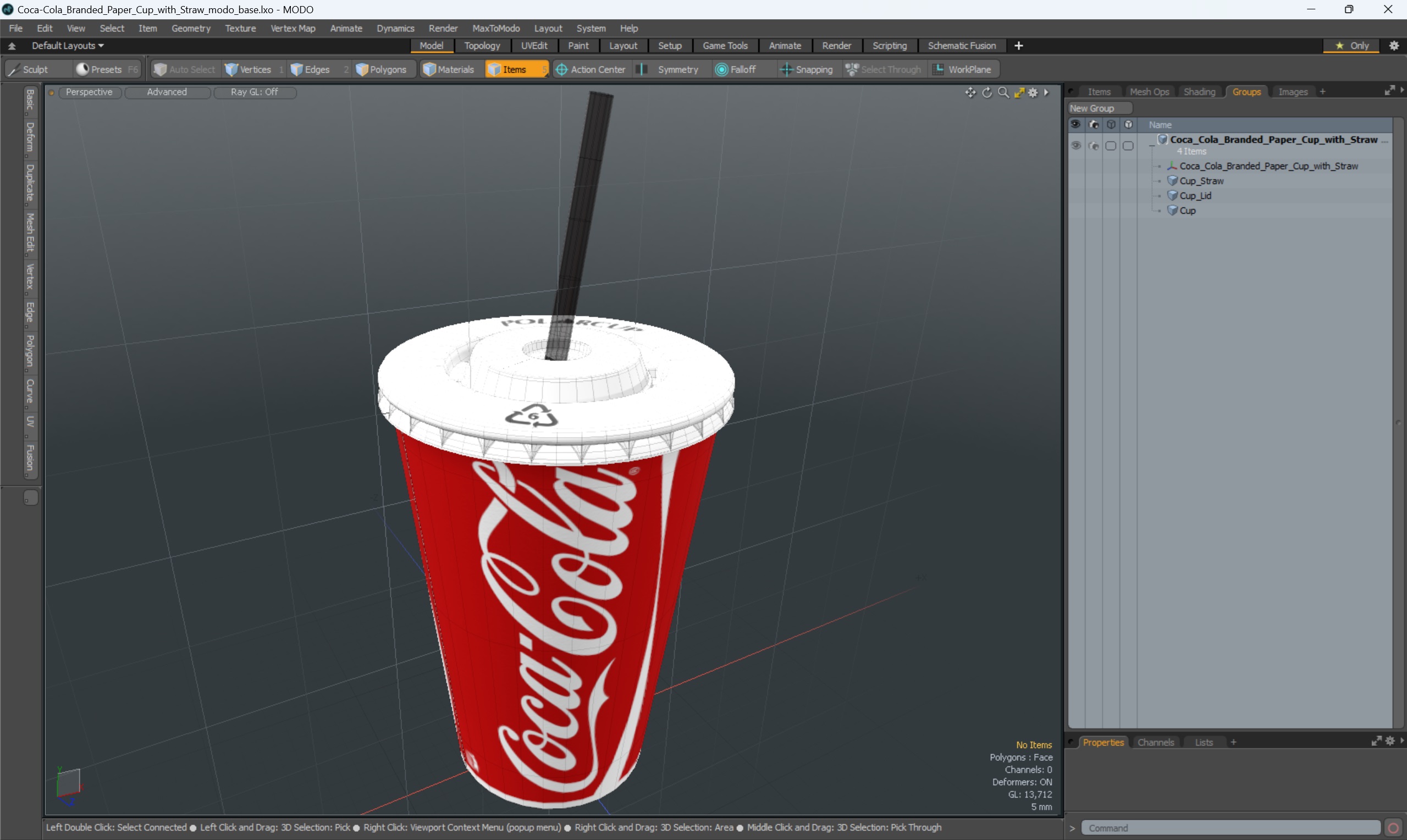1407x840 pixels.
Task: Switch to Polygons selection mode
Action: [384, 69]
